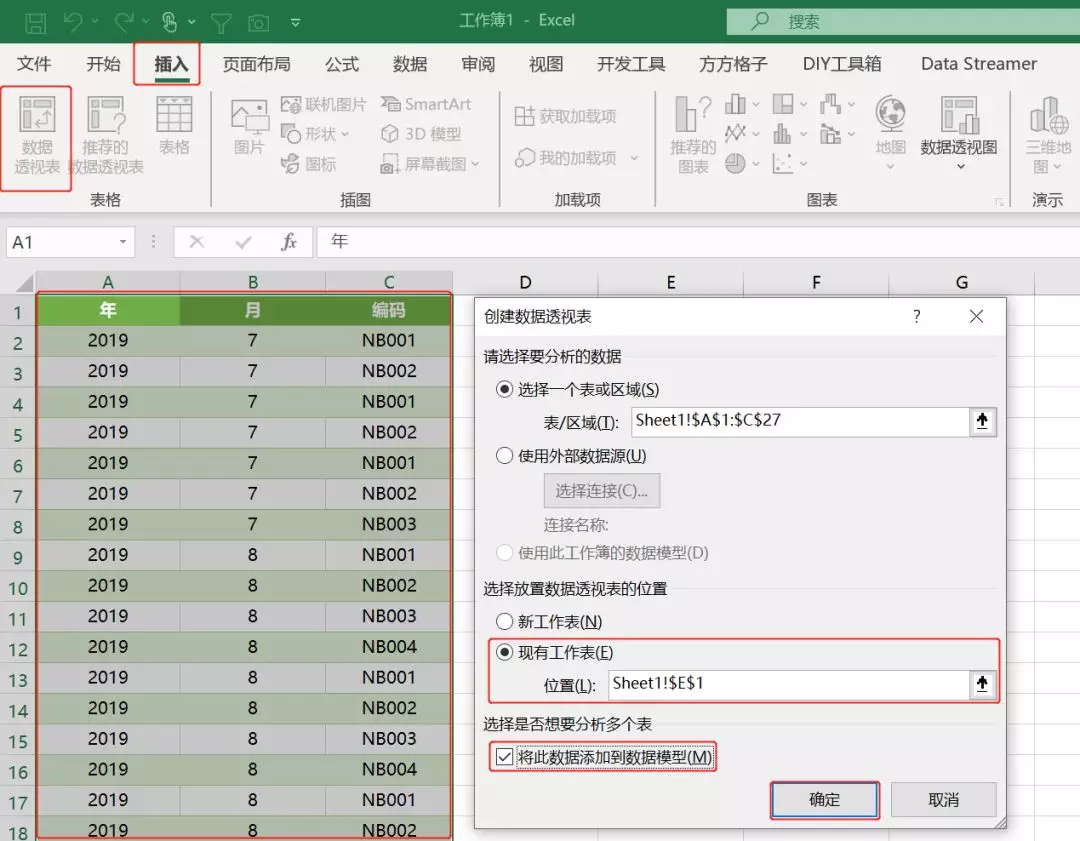Confirm with the 确定 button
Screen dimensions: 1080x841
[x=824, y=799]
